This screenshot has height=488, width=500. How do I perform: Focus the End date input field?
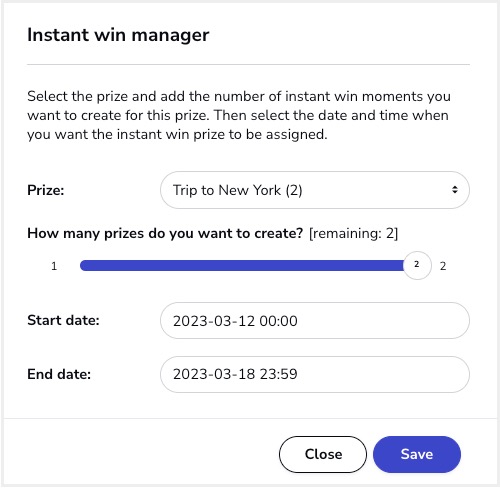(315, 374)
